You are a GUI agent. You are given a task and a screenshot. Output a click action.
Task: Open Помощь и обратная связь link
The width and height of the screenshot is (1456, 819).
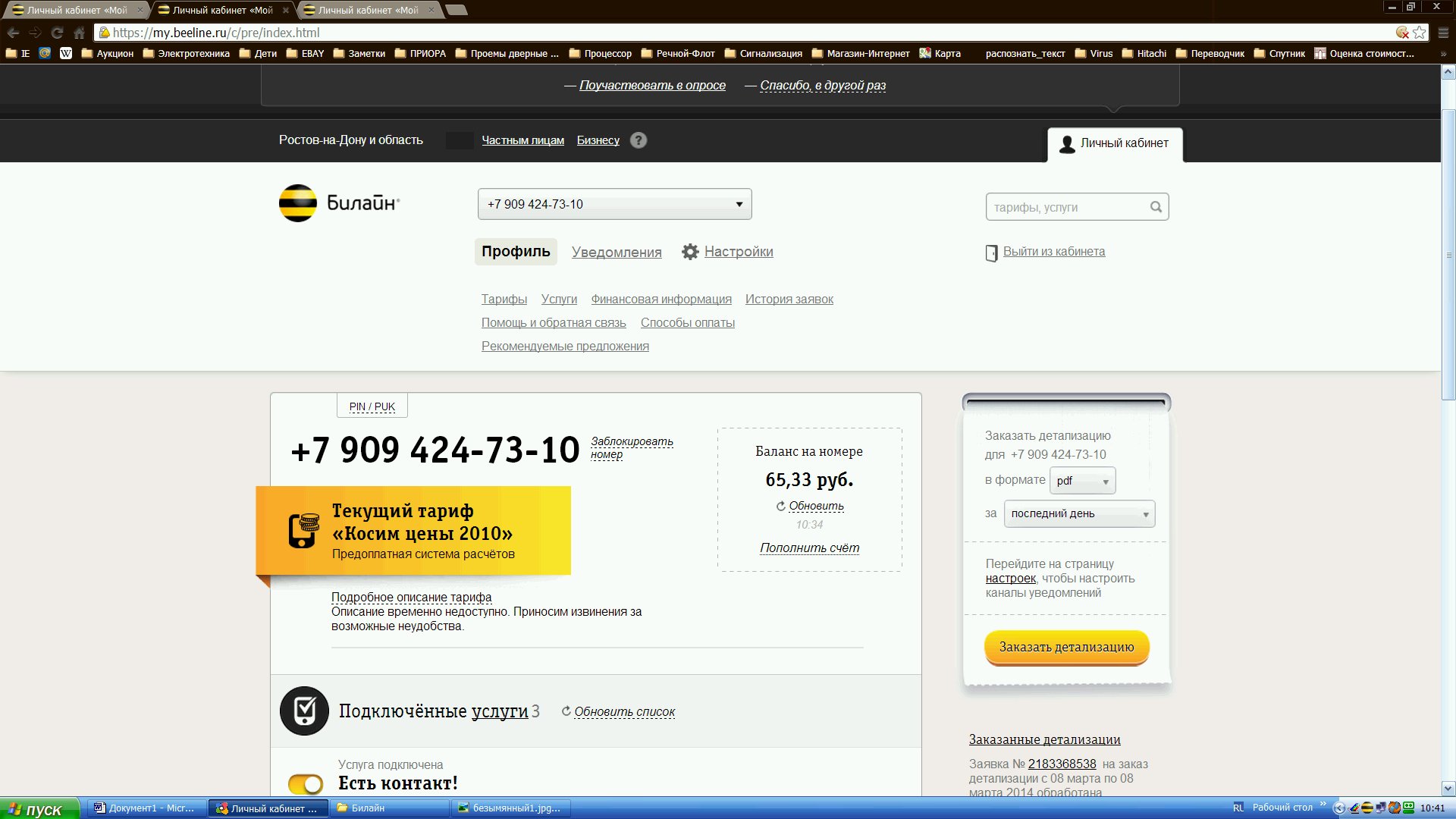[x=554, y=322]
